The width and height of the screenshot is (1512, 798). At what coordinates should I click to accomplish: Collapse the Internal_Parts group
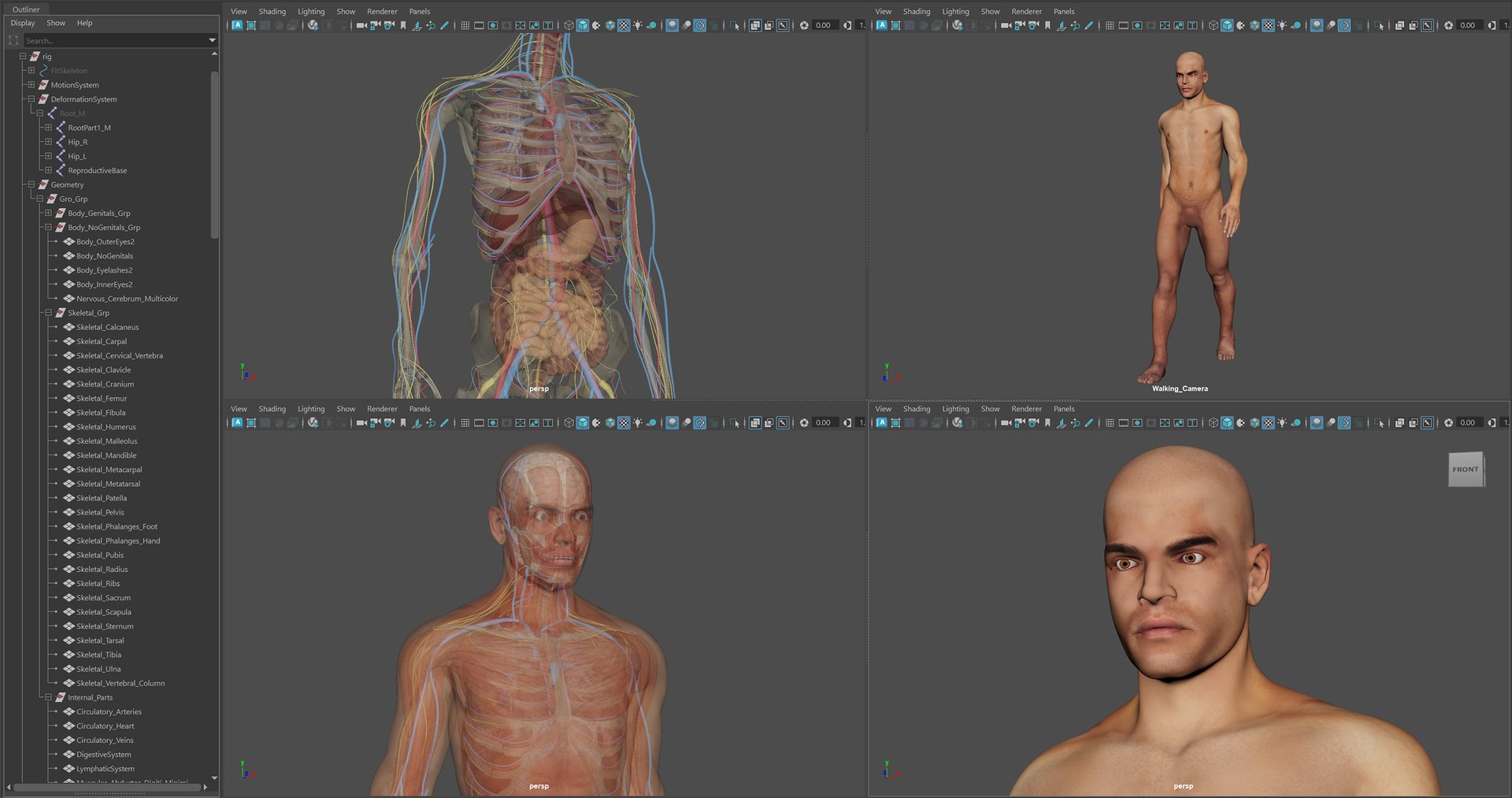coord(48,697)
